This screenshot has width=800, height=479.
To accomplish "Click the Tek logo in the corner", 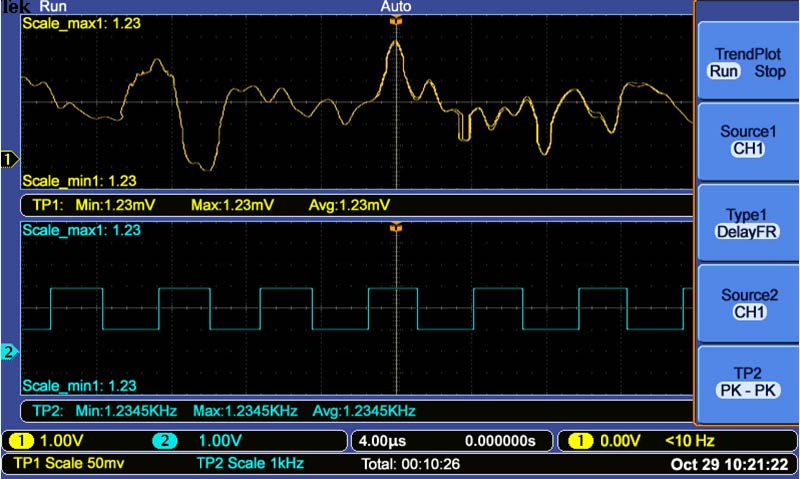I will tap(15, 6).
